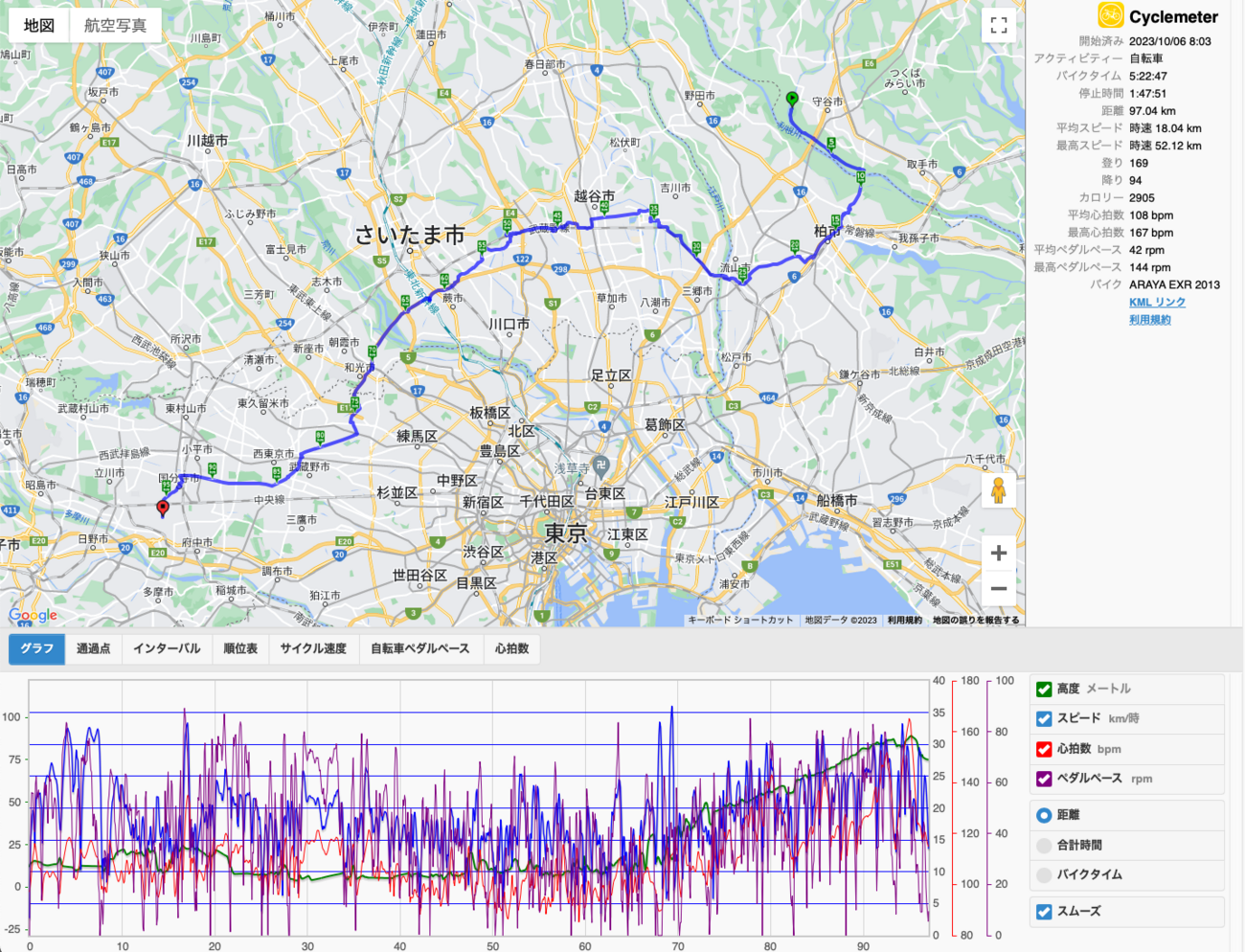
Task: Open the KML リンク link
Action: click(1157, 302)
